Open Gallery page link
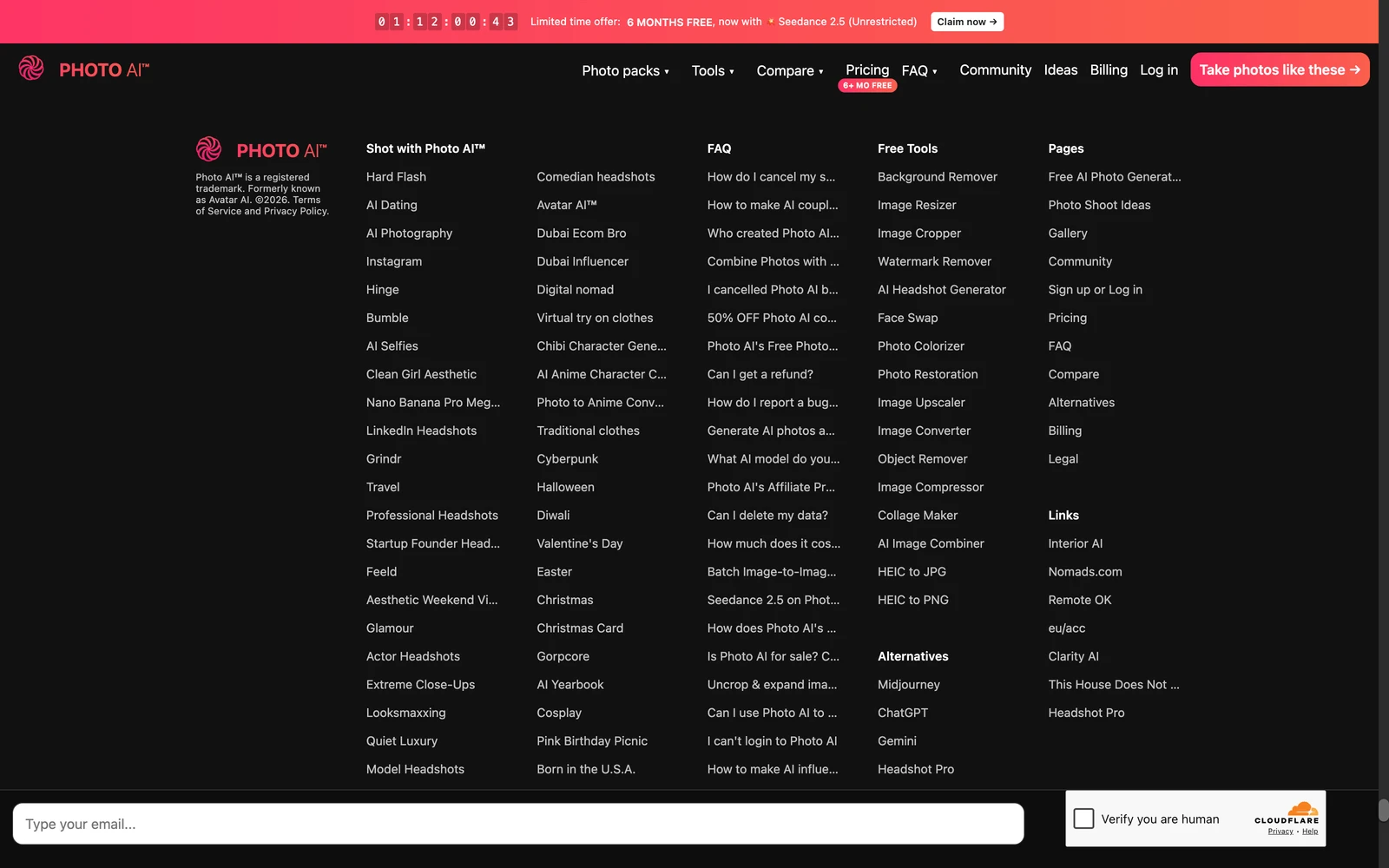1389x868 pixels. pyautogui.click(x=1067, y=233)
